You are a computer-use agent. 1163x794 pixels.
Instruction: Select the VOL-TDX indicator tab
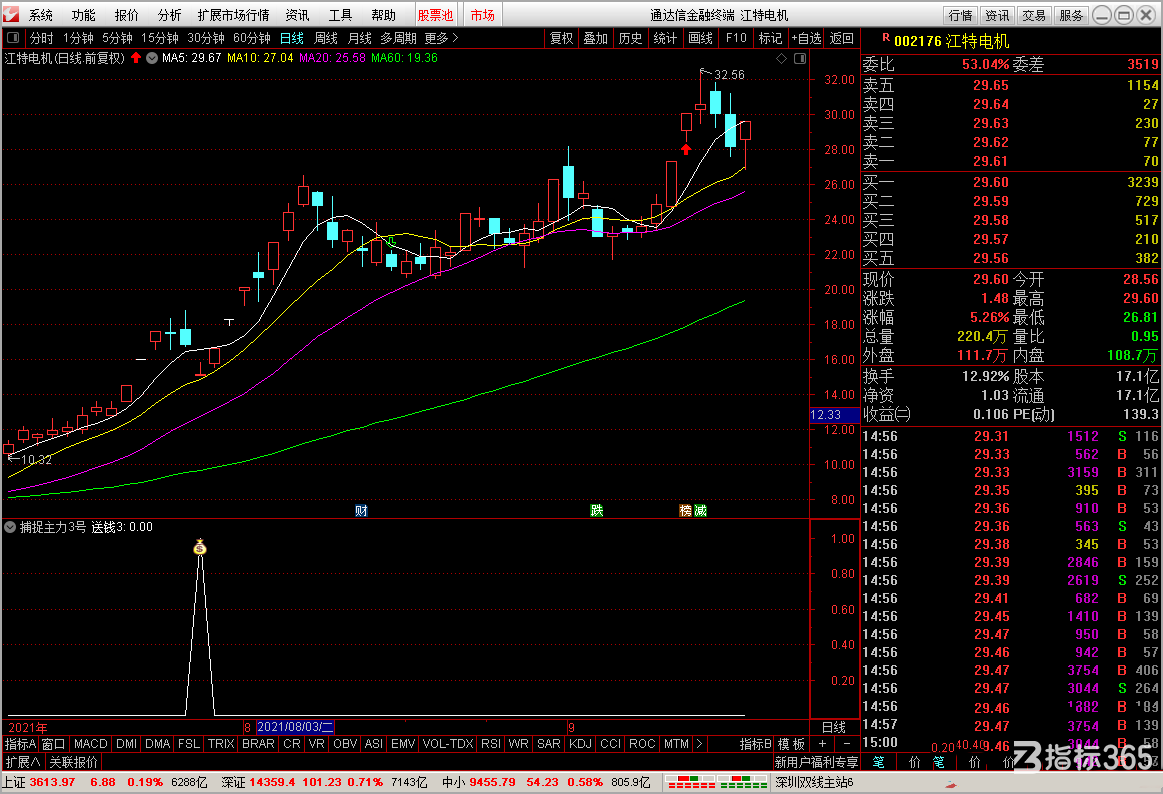tap(448, 744)
